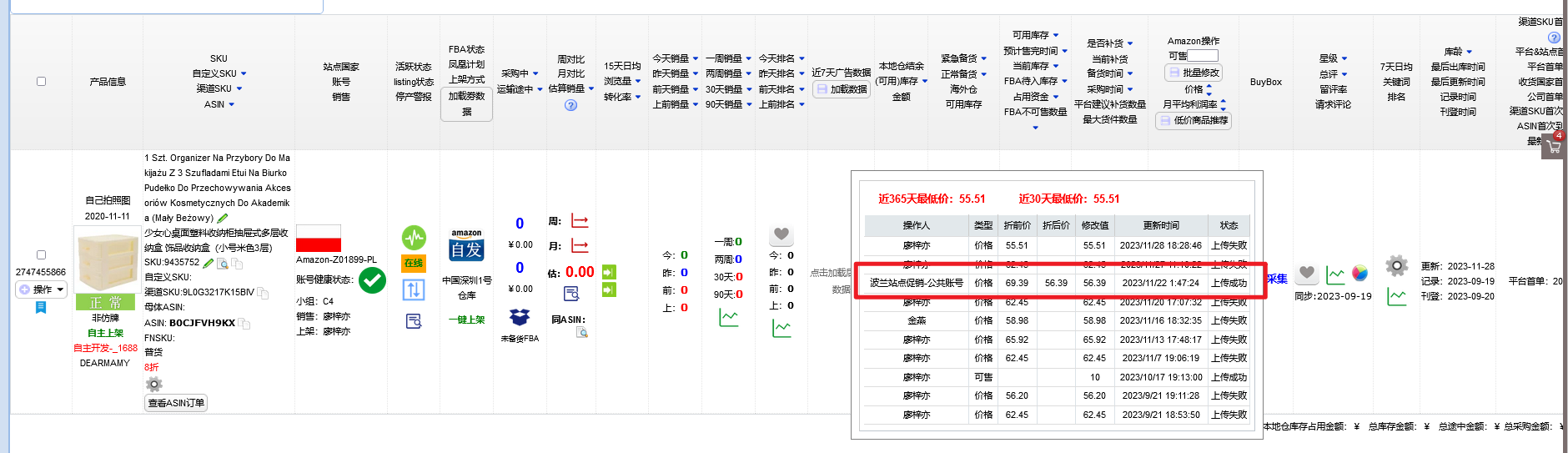The height and width of the screenshot is (453, 1568).
Task: Click the colorful pie chart icon
Action: point(1360,273)
